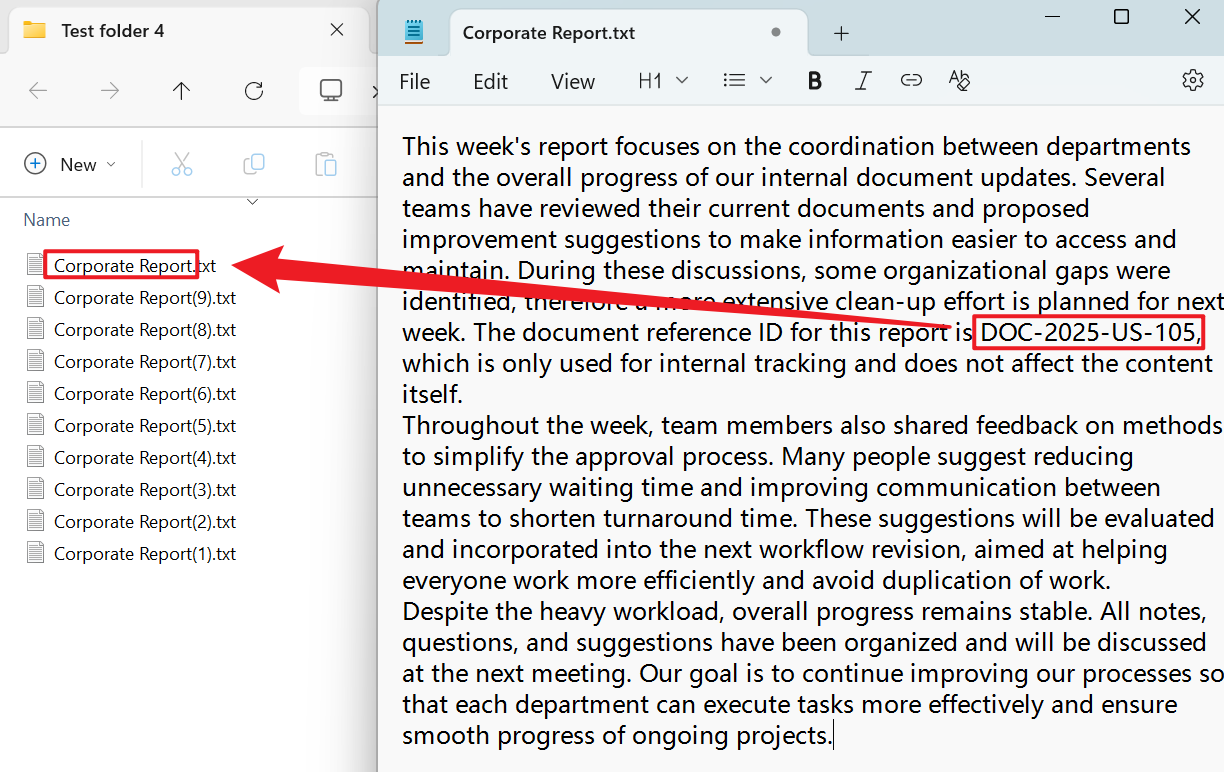
Task: Insert a link using the link icon
Action: (x=910, y=81)
